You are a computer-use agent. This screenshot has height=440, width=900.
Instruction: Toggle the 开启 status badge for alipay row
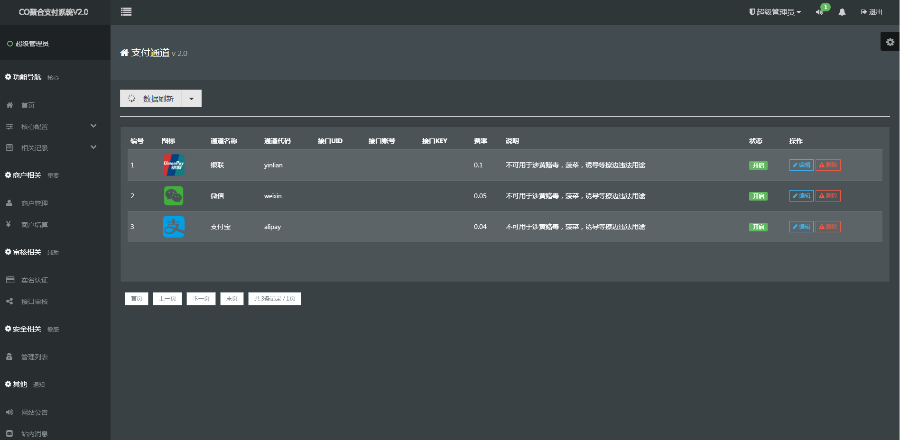[758, 227]
